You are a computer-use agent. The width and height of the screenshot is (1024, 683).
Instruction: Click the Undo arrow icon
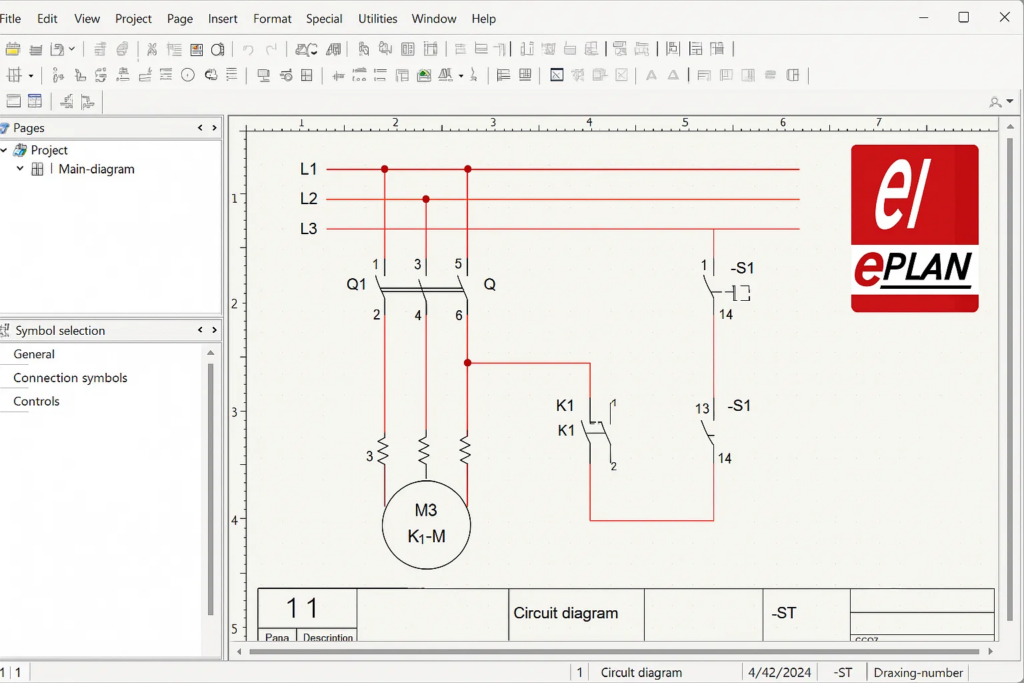(x=248, y=49)
